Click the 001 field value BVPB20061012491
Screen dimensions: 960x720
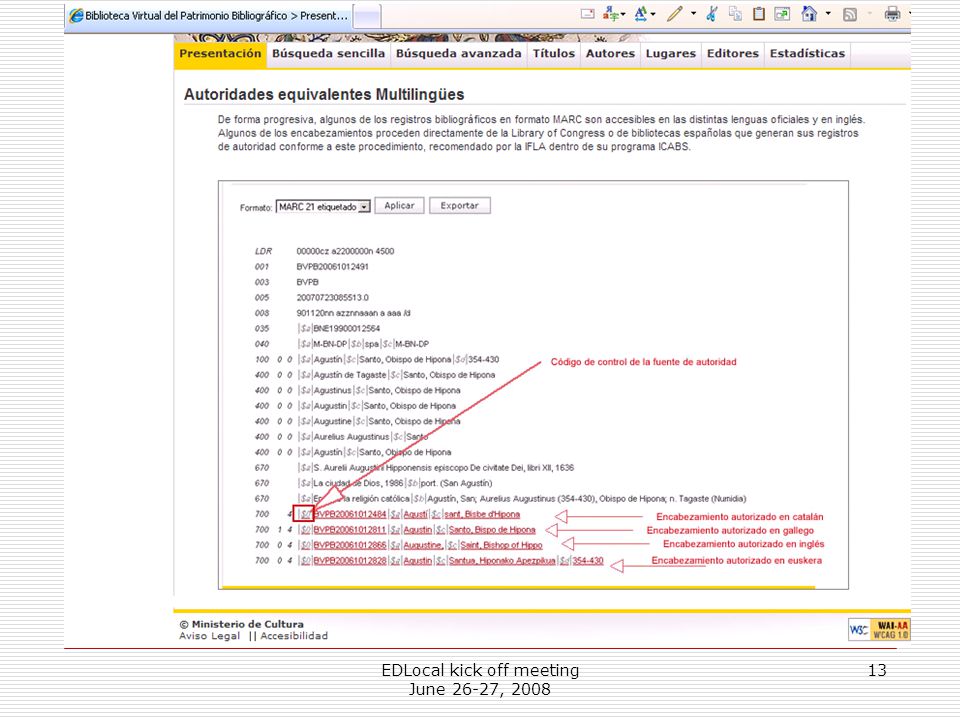[332, 267]
